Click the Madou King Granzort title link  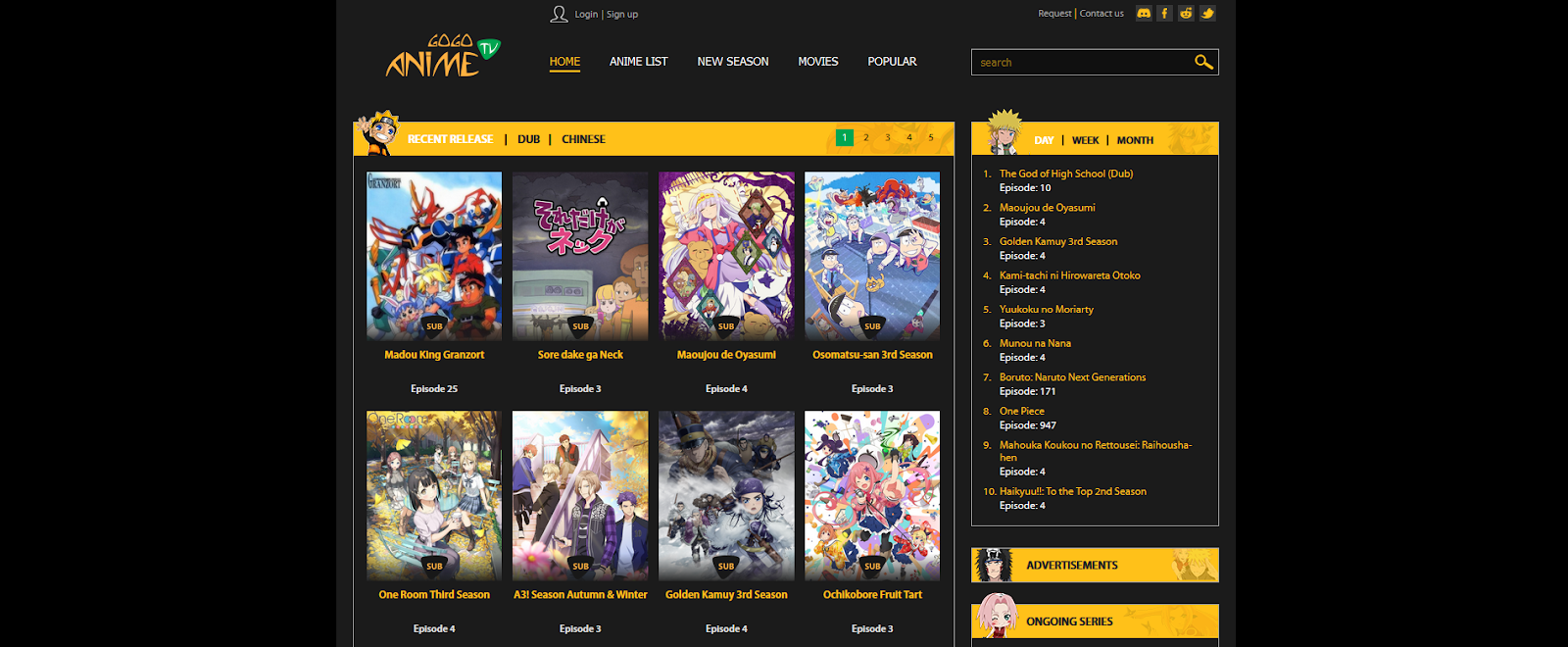pos(434,355)
